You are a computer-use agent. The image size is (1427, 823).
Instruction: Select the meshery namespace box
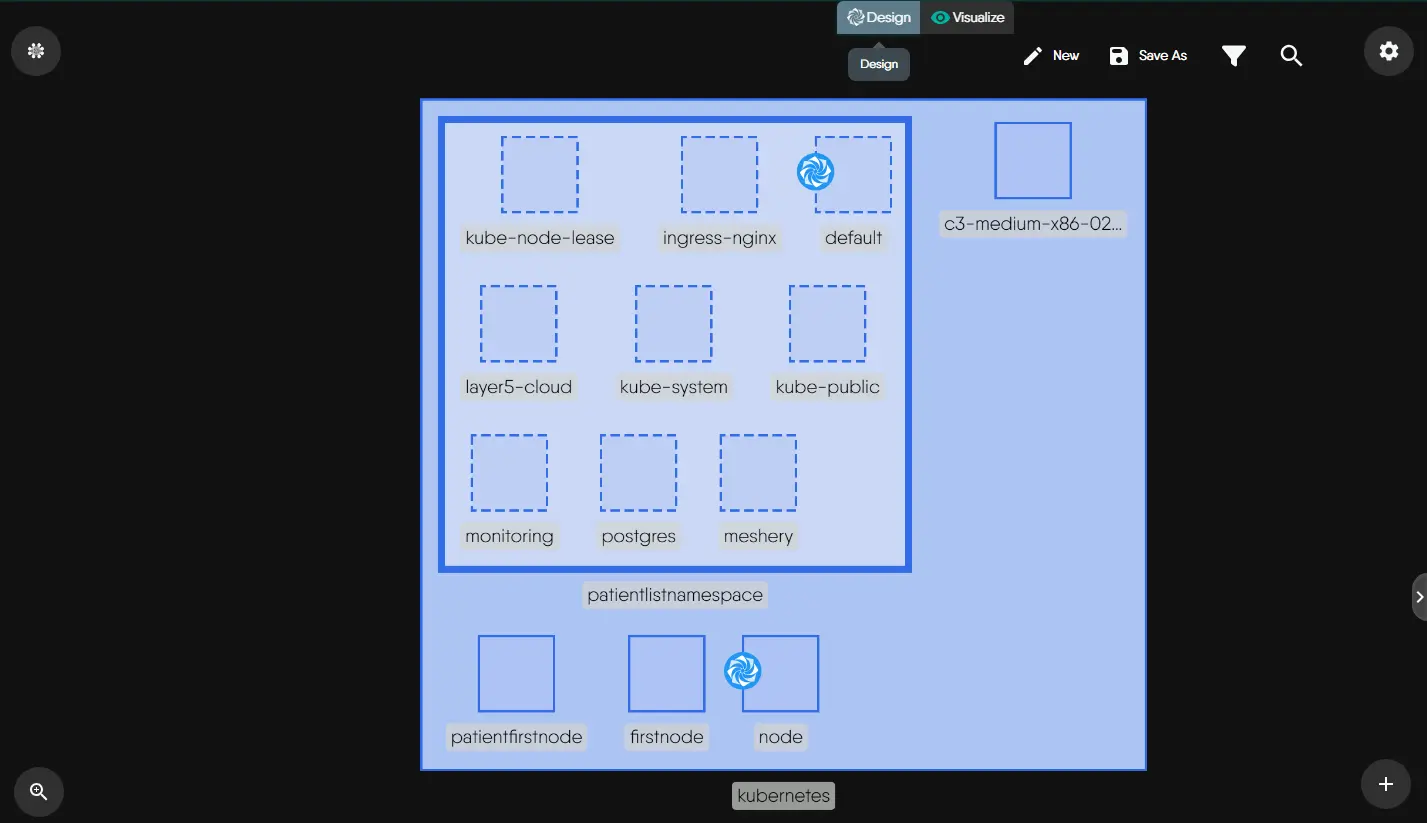click(758, 472)
